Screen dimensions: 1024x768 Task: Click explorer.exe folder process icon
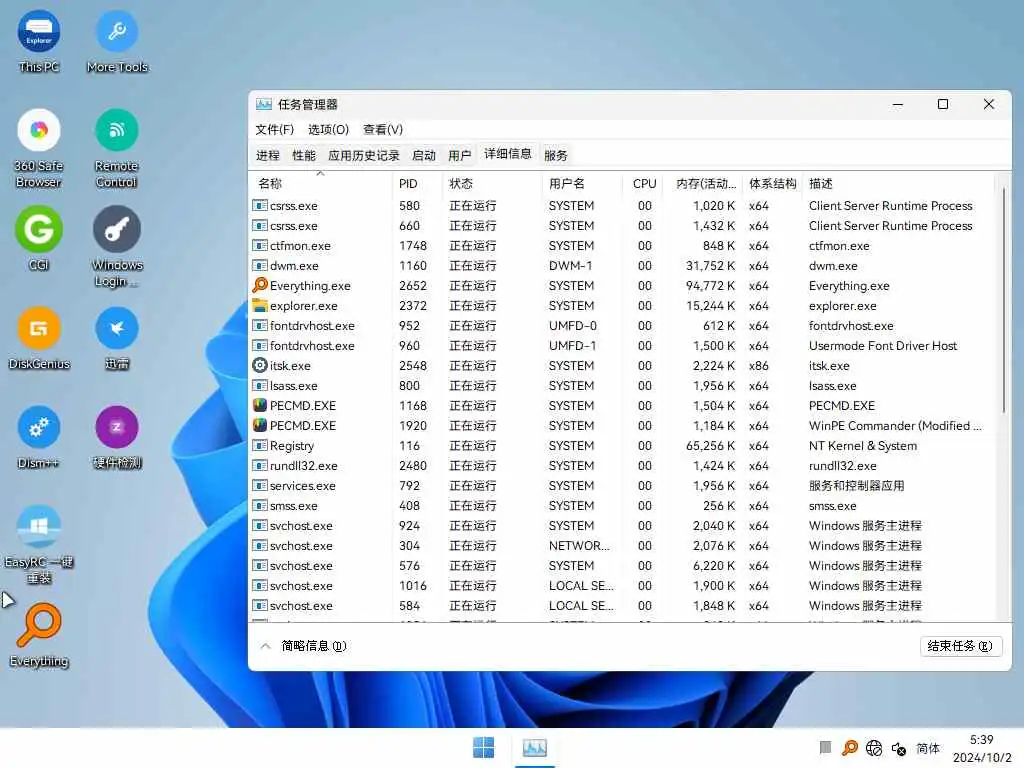[260, 306]
